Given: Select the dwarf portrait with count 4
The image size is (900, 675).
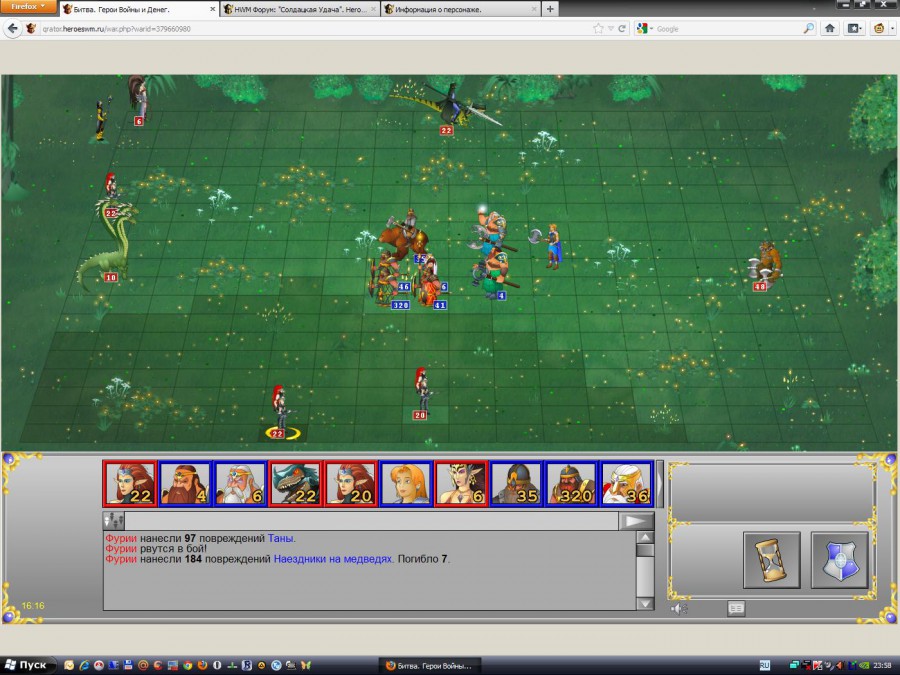Looking at the screenshot, I should click(x=185, y=483).
